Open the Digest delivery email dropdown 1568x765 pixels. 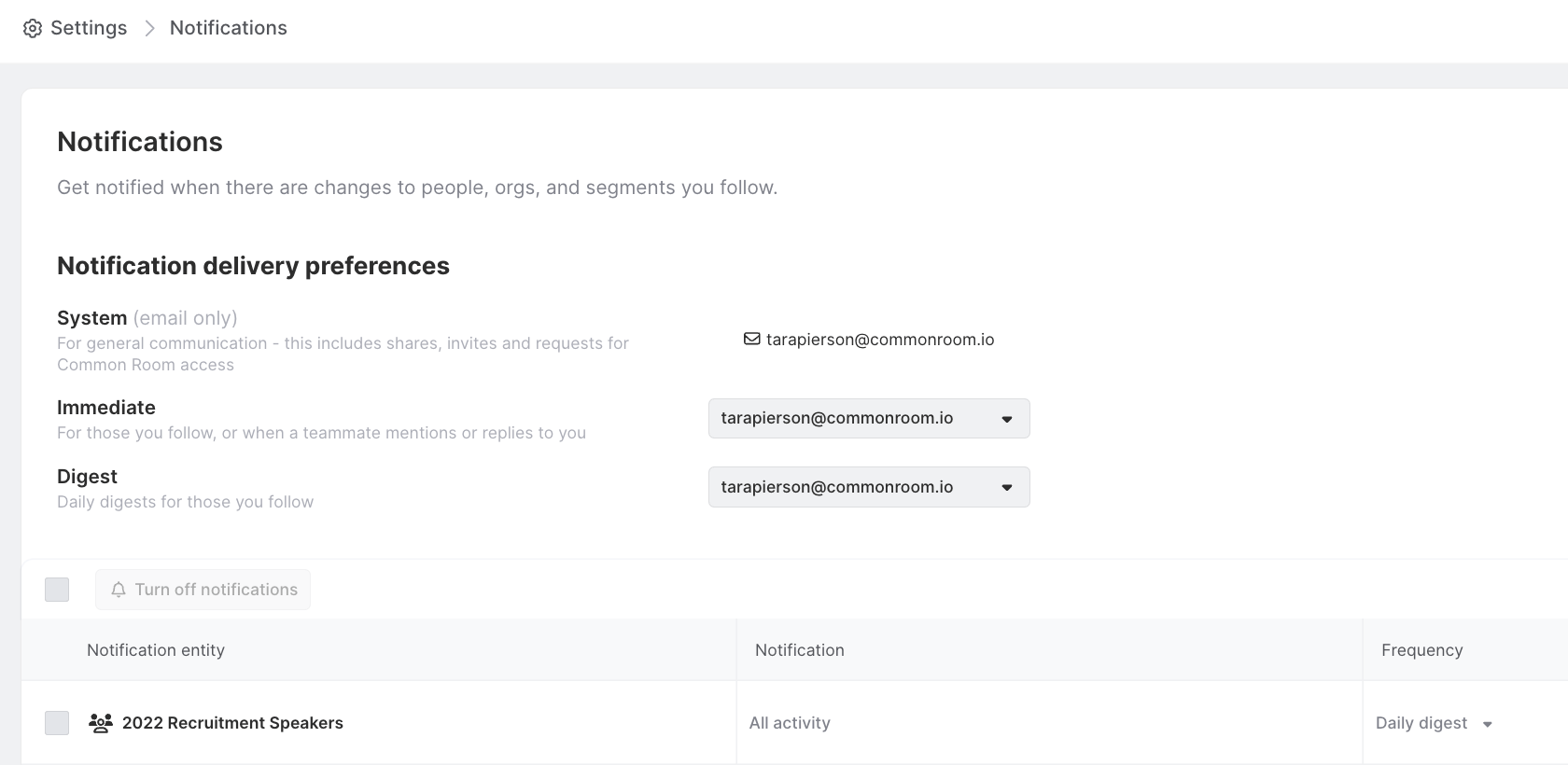[x=868, y=487]
